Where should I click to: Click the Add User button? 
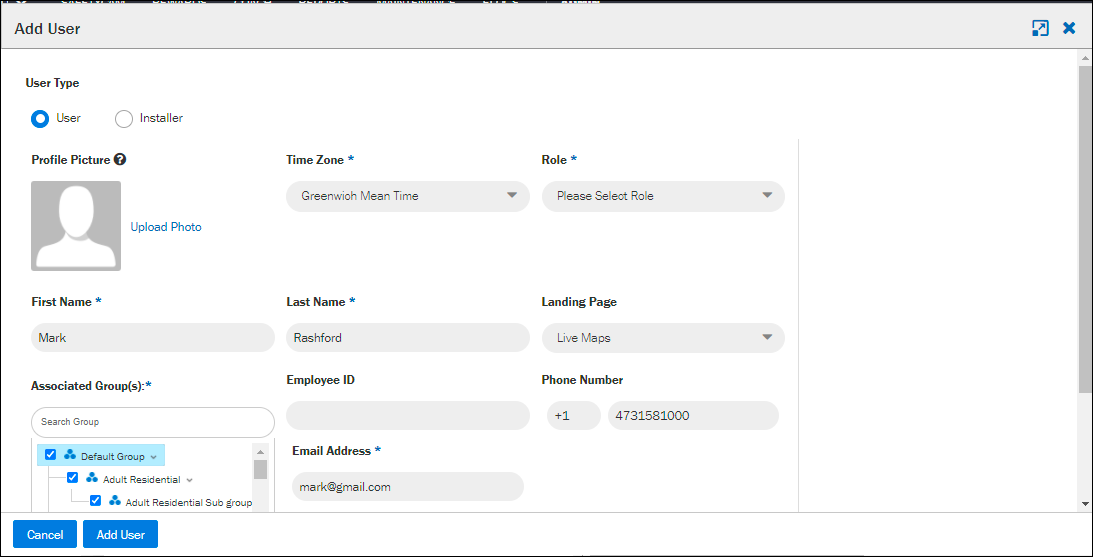(121, 535)
